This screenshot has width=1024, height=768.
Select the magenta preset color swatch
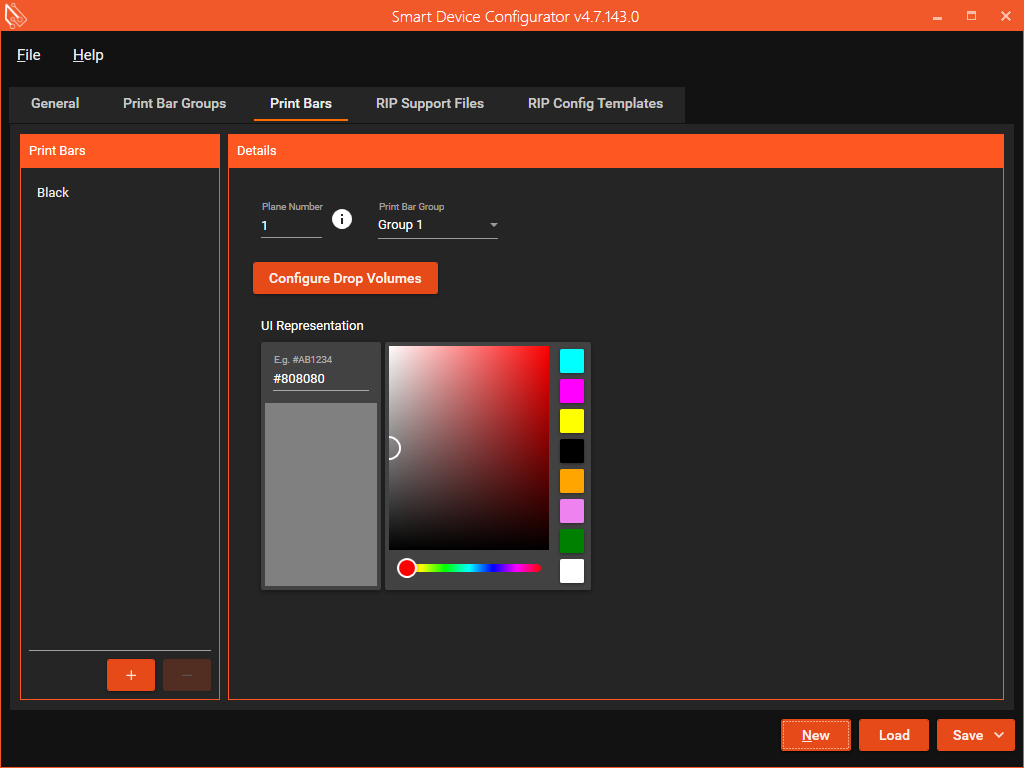tap(572, 391)
